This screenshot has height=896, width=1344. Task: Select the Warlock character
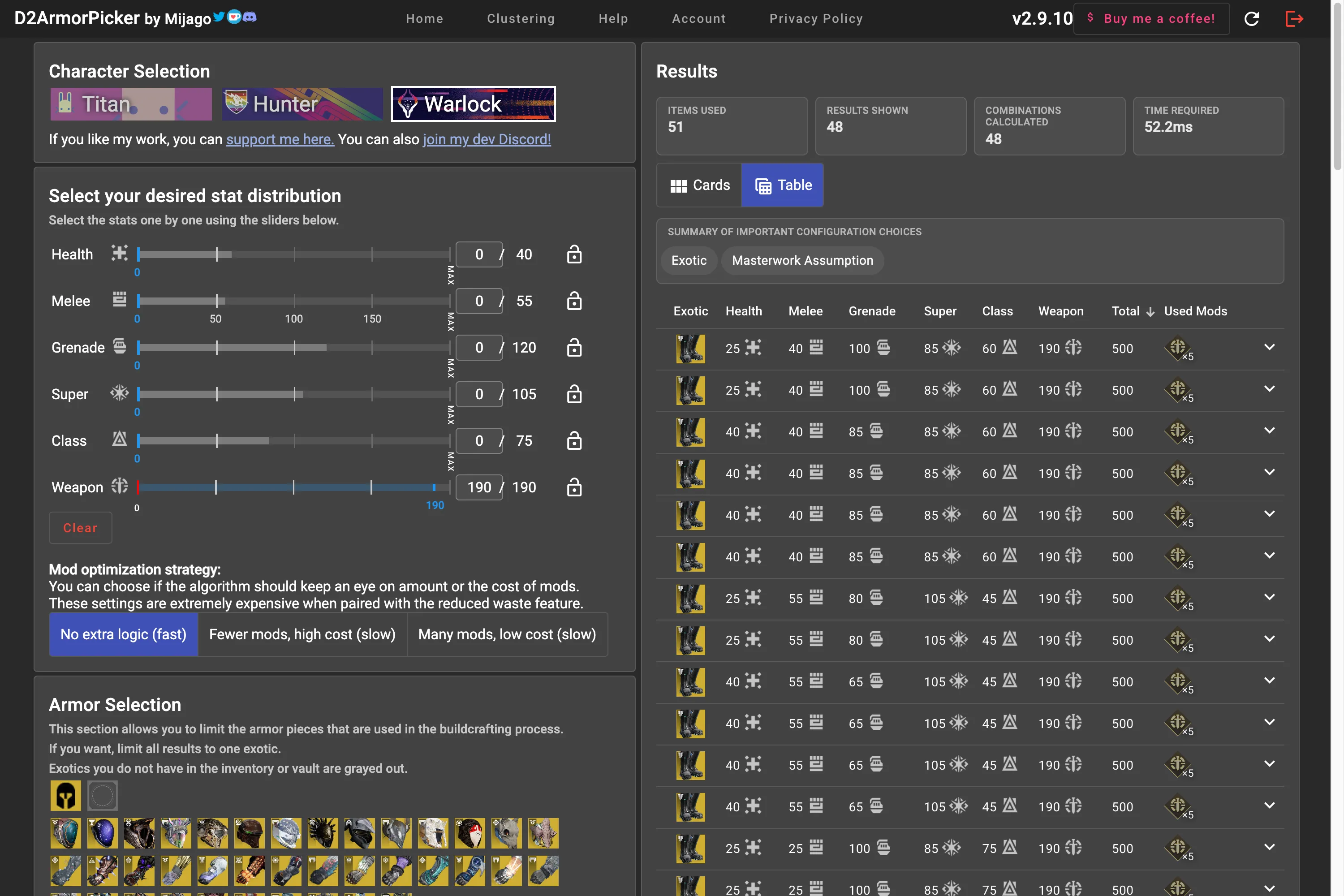pyautogui.click(x=473, y=104)
